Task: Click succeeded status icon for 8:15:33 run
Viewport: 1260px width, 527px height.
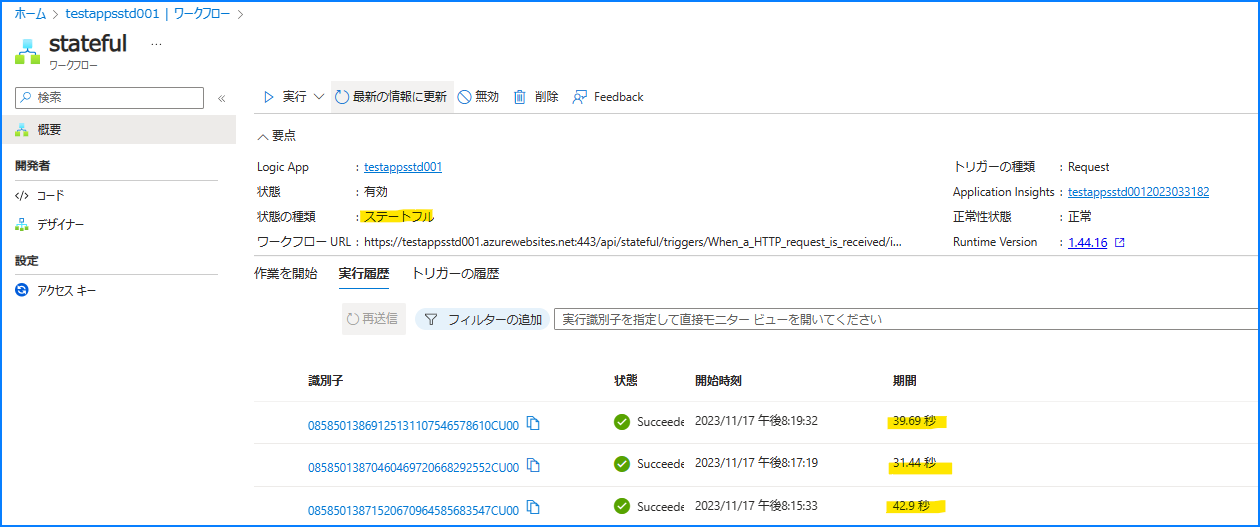Action: click(x=622, y=507)
